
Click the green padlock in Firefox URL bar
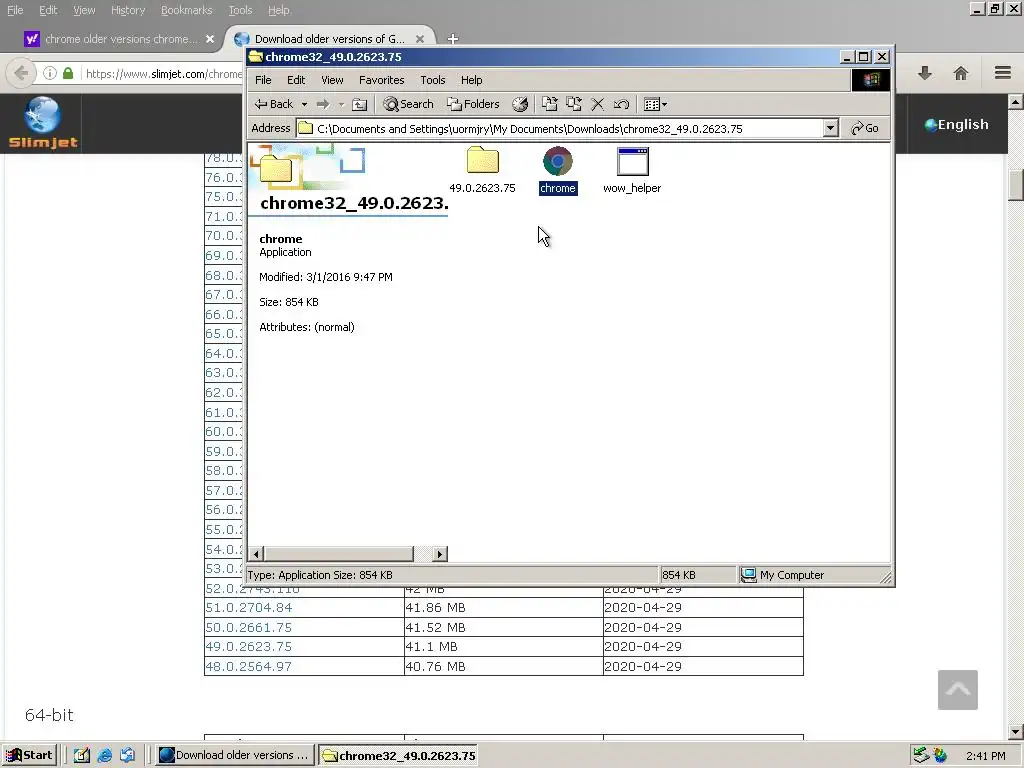[68, 73]
